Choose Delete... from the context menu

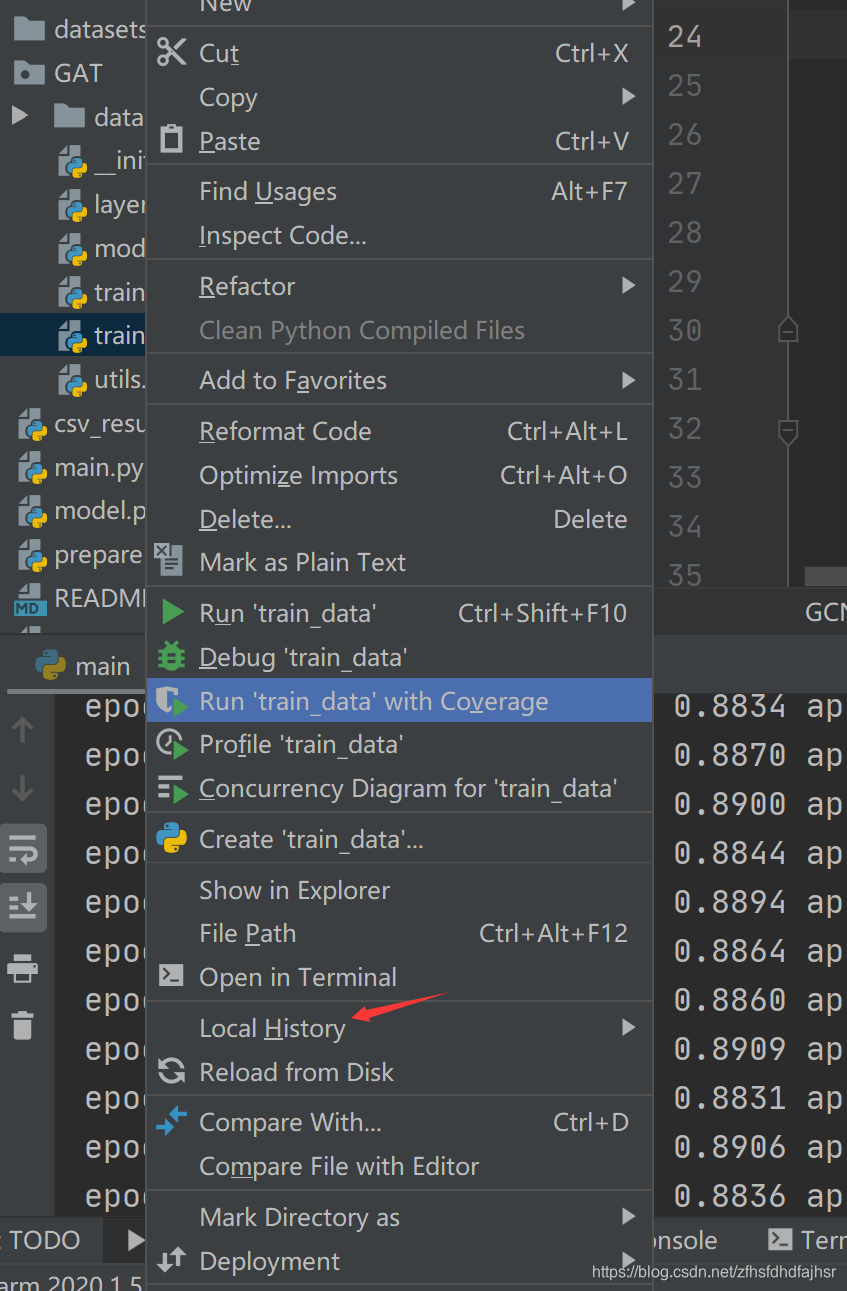[400, 519]
